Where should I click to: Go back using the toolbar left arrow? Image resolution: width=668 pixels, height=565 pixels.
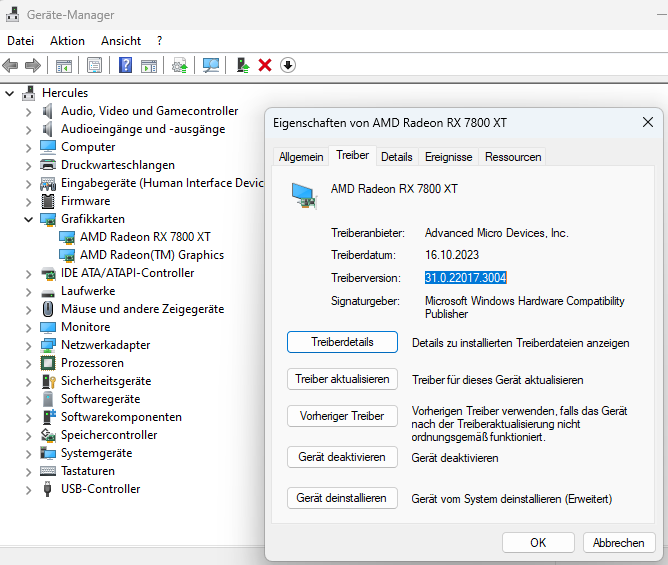[10, 66]
